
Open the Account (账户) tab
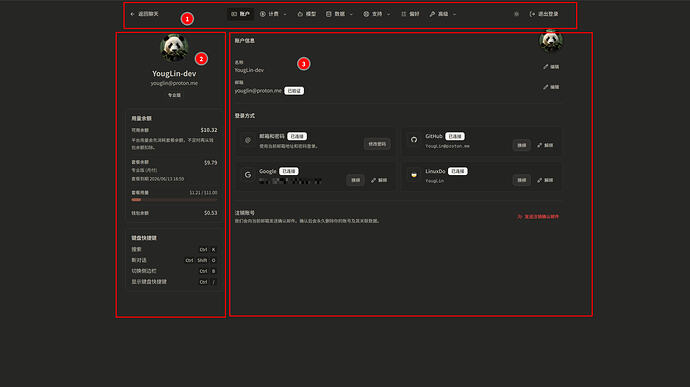click(240, 14)
